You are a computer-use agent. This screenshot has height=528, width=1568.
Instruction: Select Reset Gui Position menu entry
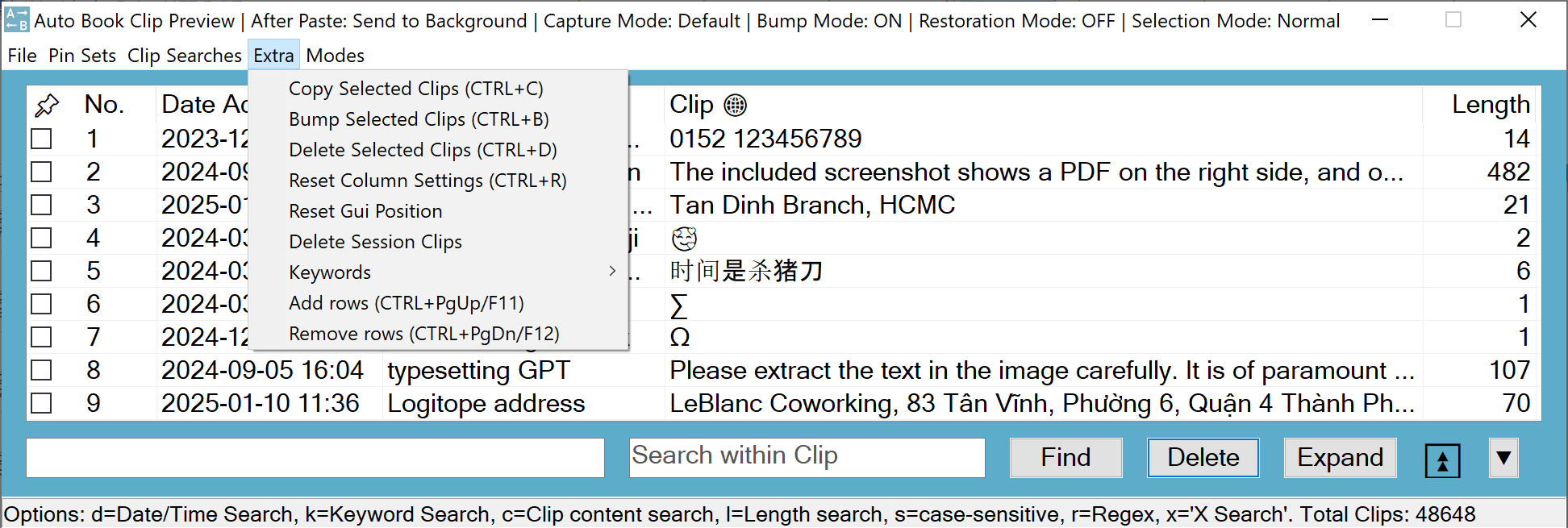(x=365, y=211)
